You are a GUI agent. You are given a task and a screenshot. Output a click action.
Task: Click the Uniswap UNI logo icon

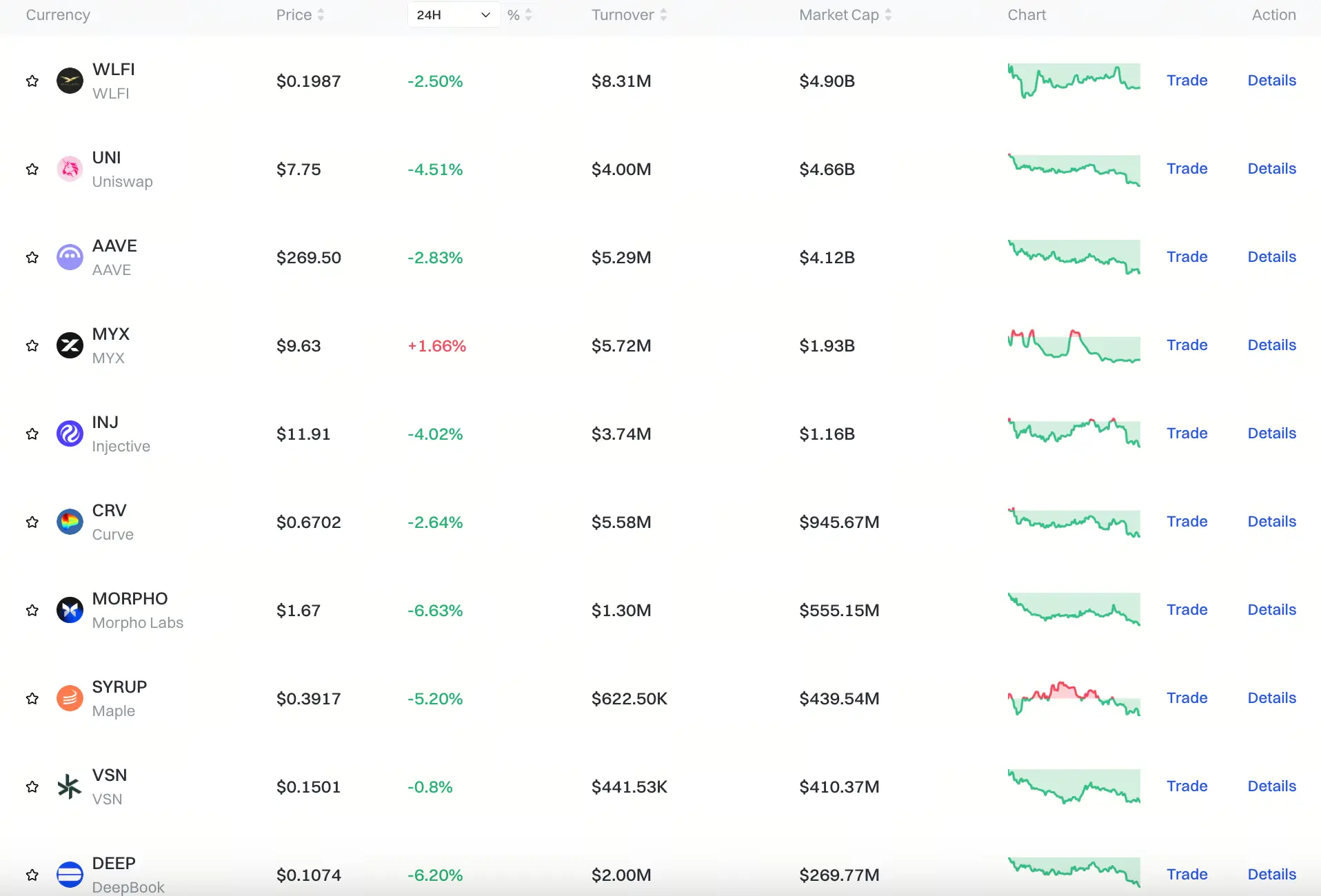tap(70, 169)
